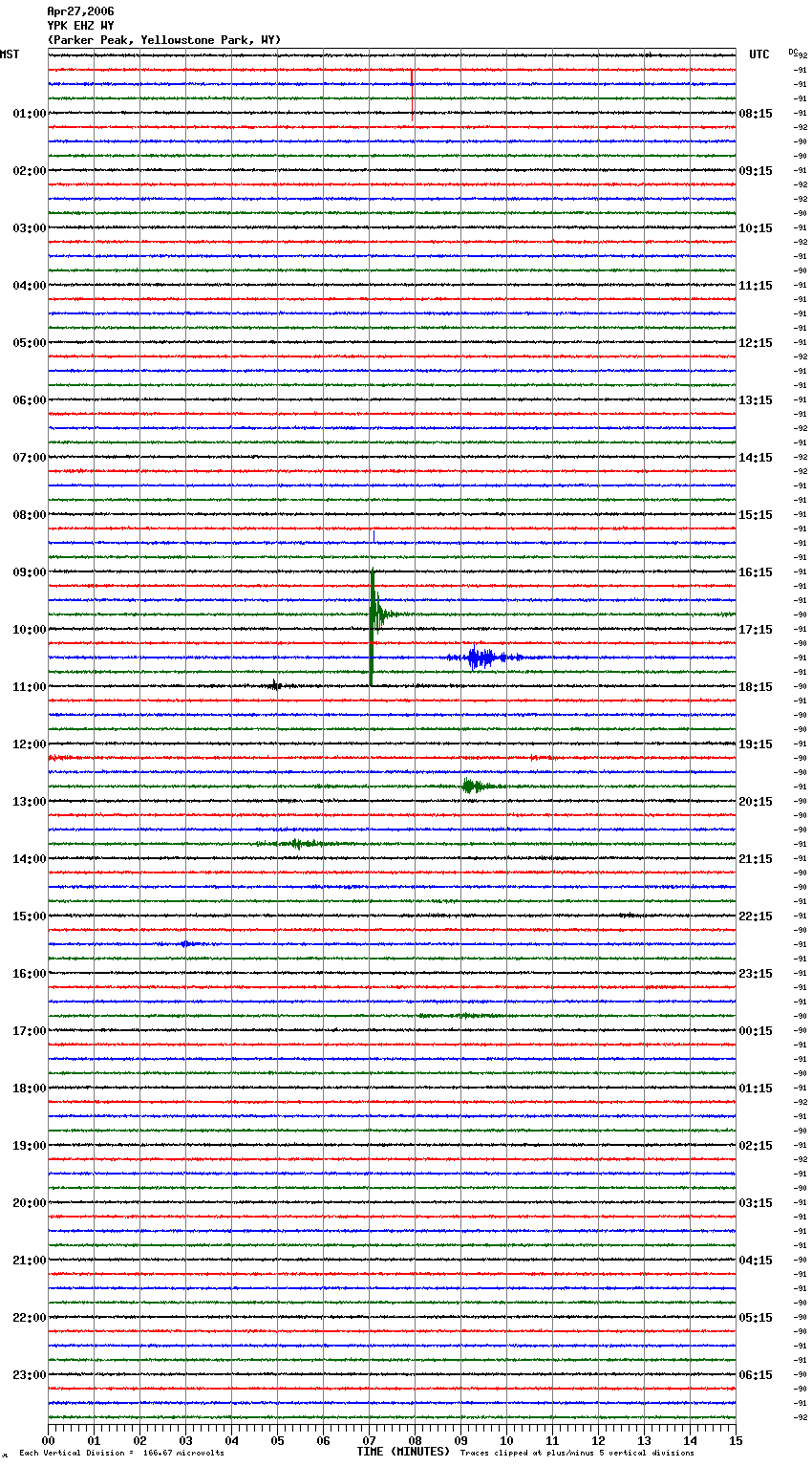Screen dimensions: 812x1466
Task: Click the green wave burst below 12:00 MST
Action: pyautogui.click(x=475, y=787)
